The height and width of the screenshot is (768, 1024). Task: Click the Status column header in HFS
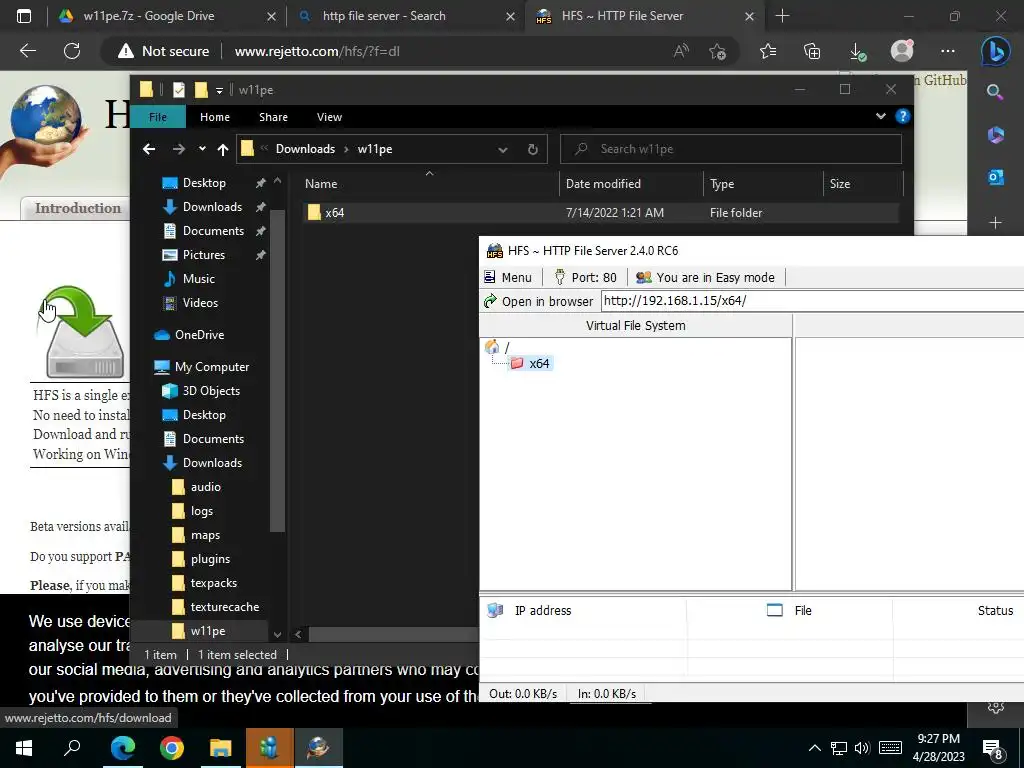click(x=995, y=611)
